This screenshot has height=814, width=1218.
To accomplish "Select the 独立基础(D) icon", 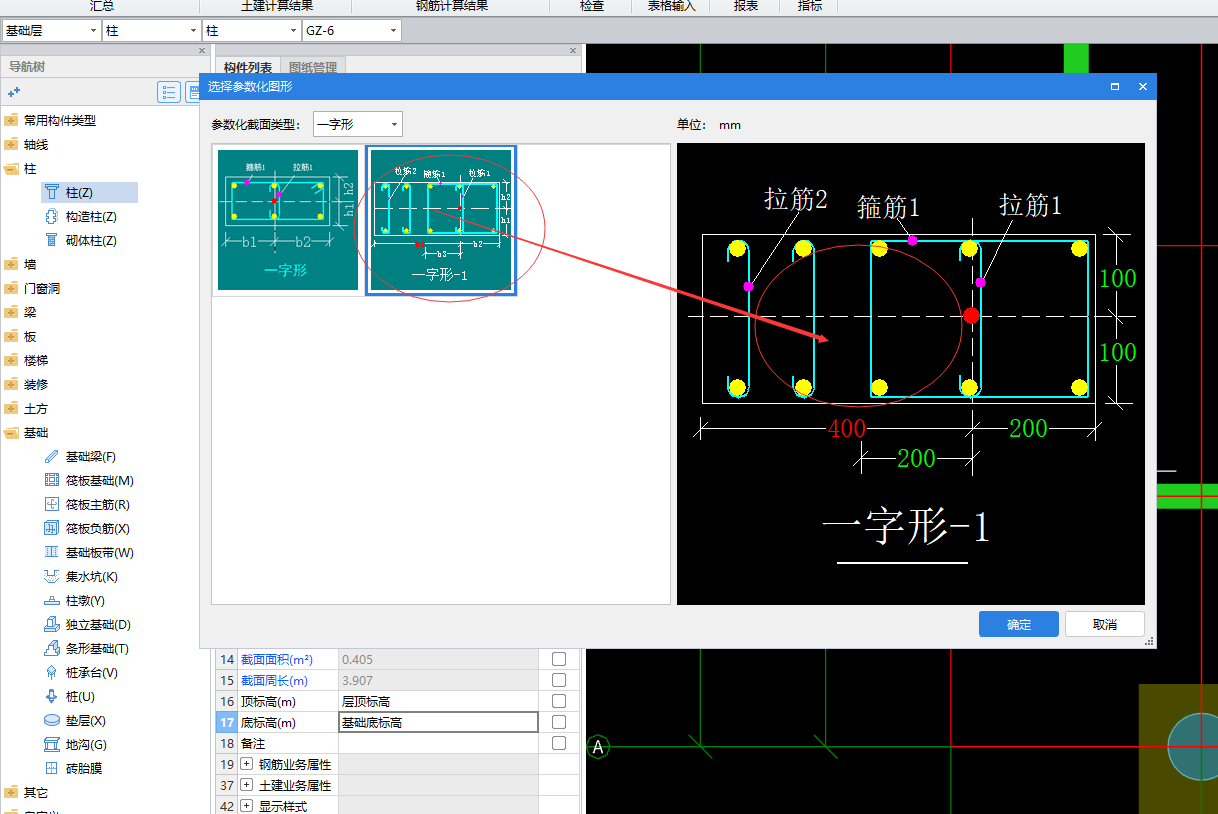I will point(52,625).
